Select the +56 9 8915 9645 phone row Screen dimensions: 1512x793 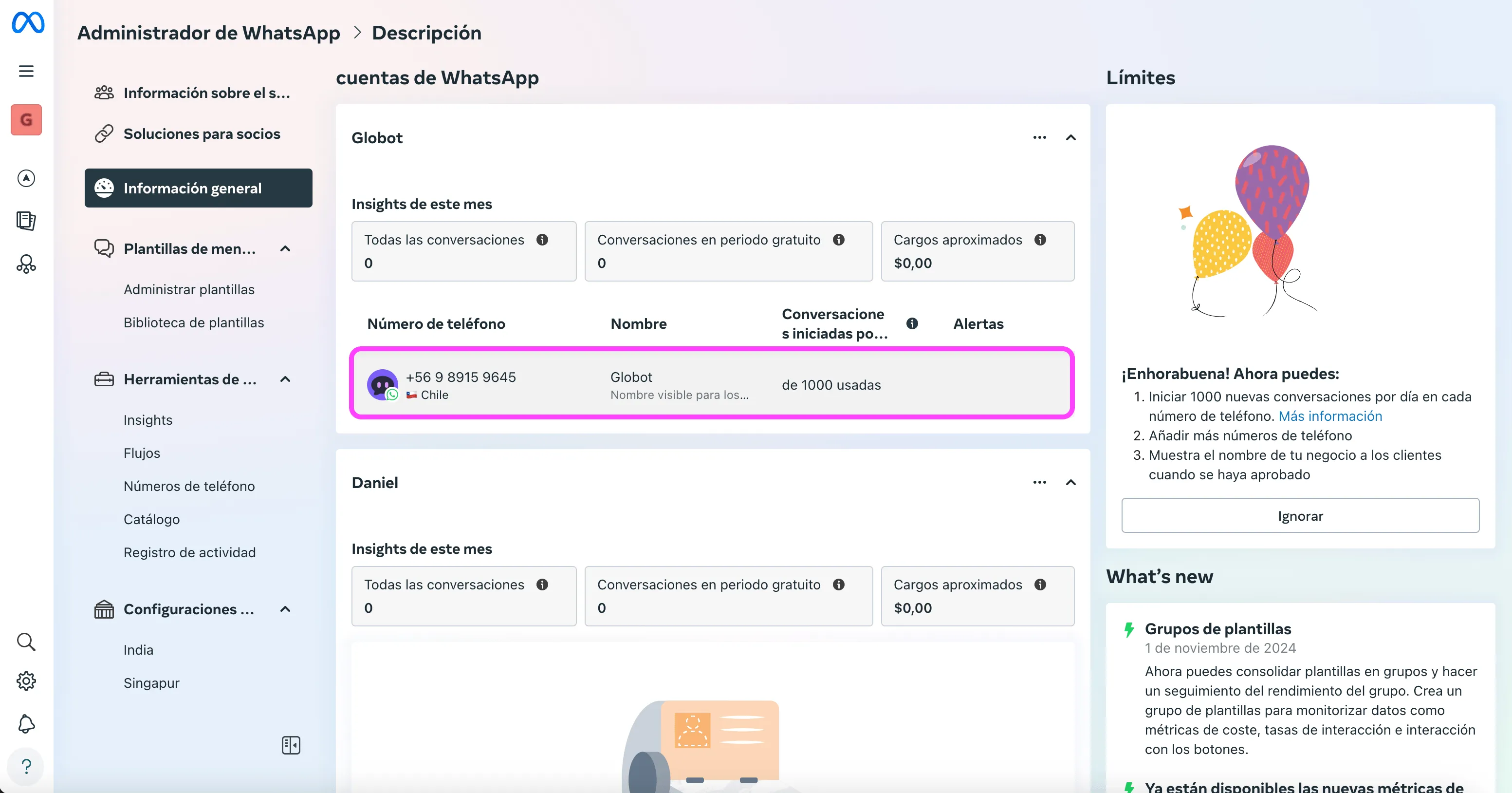tap(711, 385)
